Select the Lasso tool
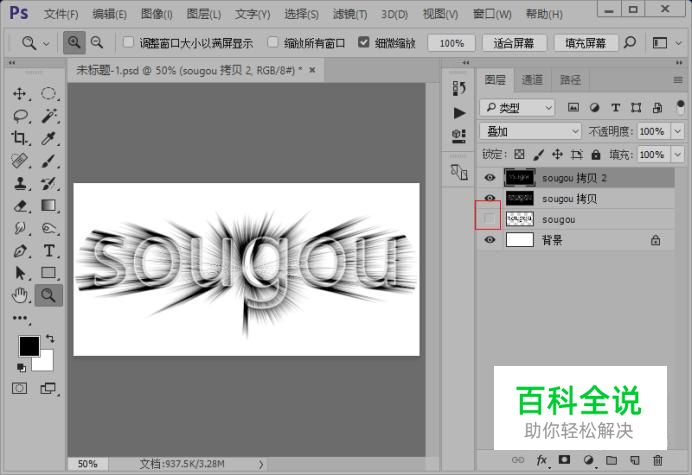Screen dimensions: 692x475 point(20,116)
